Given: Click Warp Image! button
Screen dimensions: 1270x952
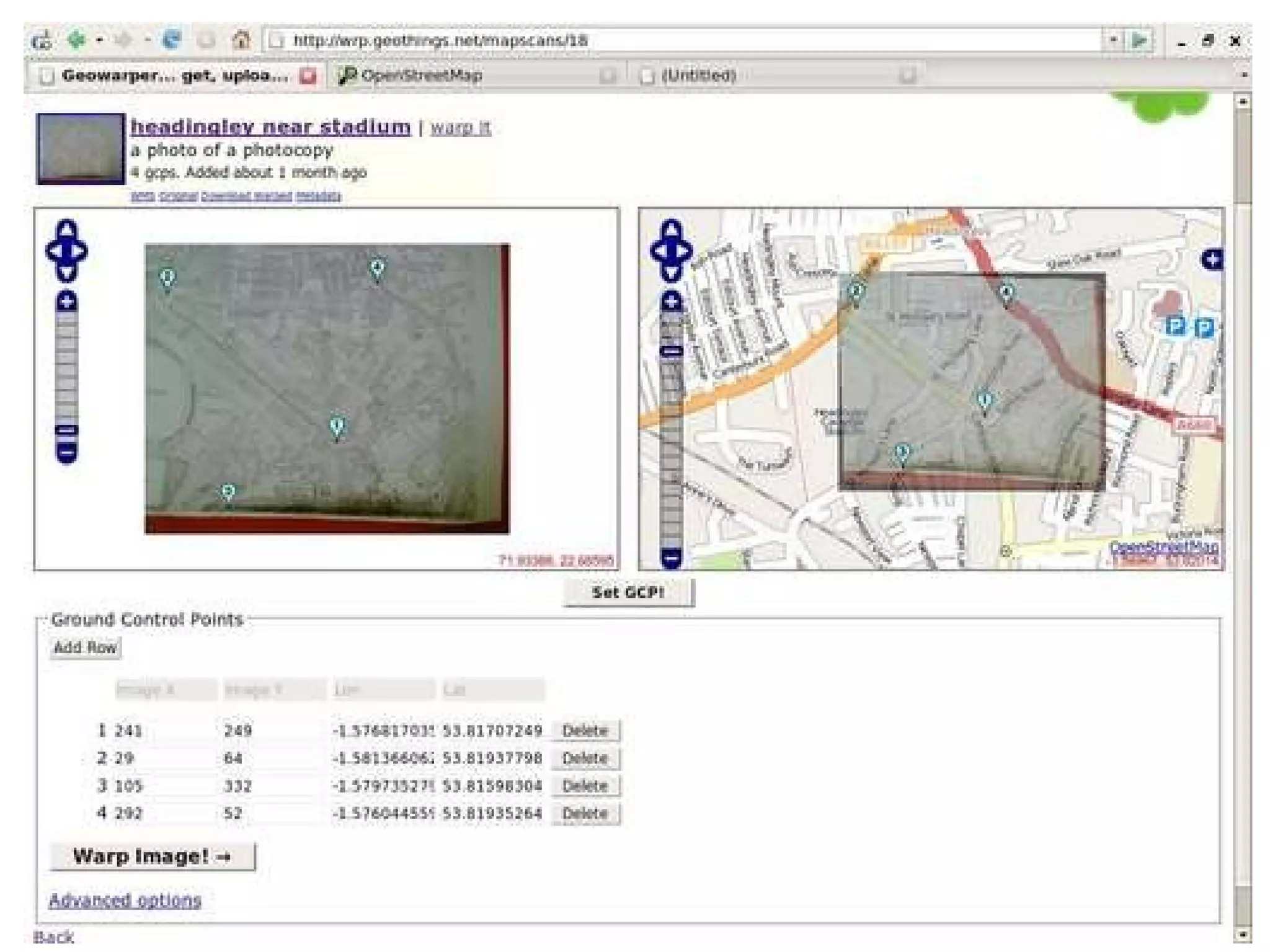Looking at the screenshot, I should tap(152, 856).
